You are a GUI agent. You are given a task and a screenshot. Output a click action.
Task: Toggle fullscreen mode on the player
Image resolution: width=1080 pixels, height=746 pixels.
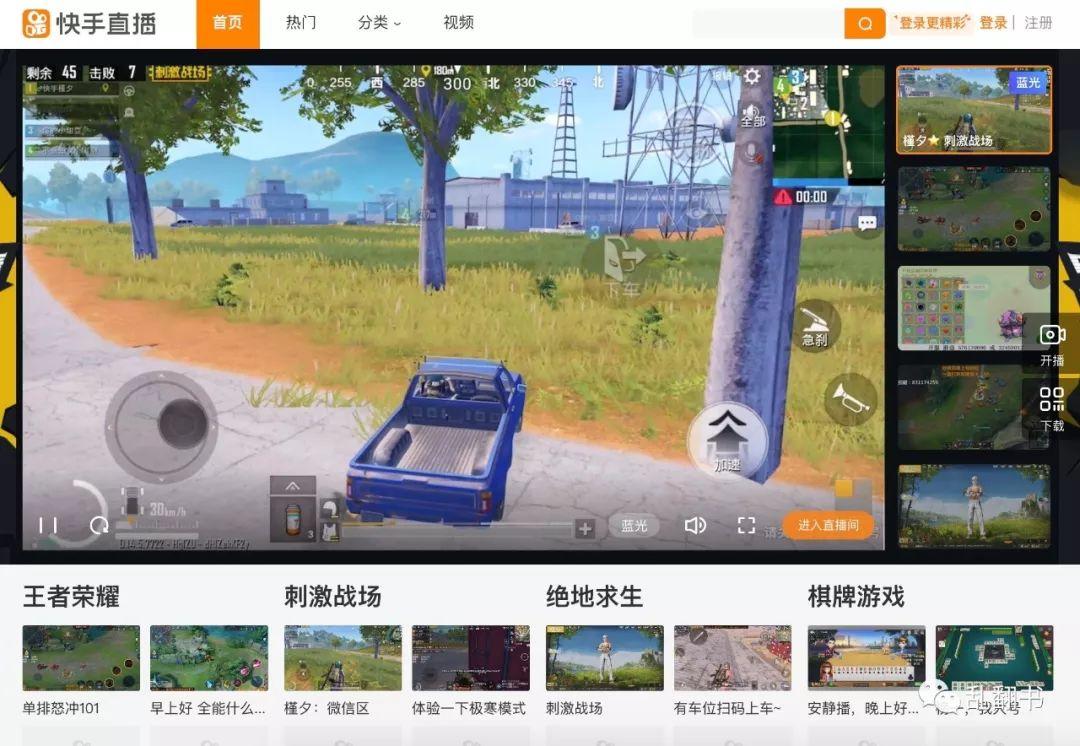[746, 526]
